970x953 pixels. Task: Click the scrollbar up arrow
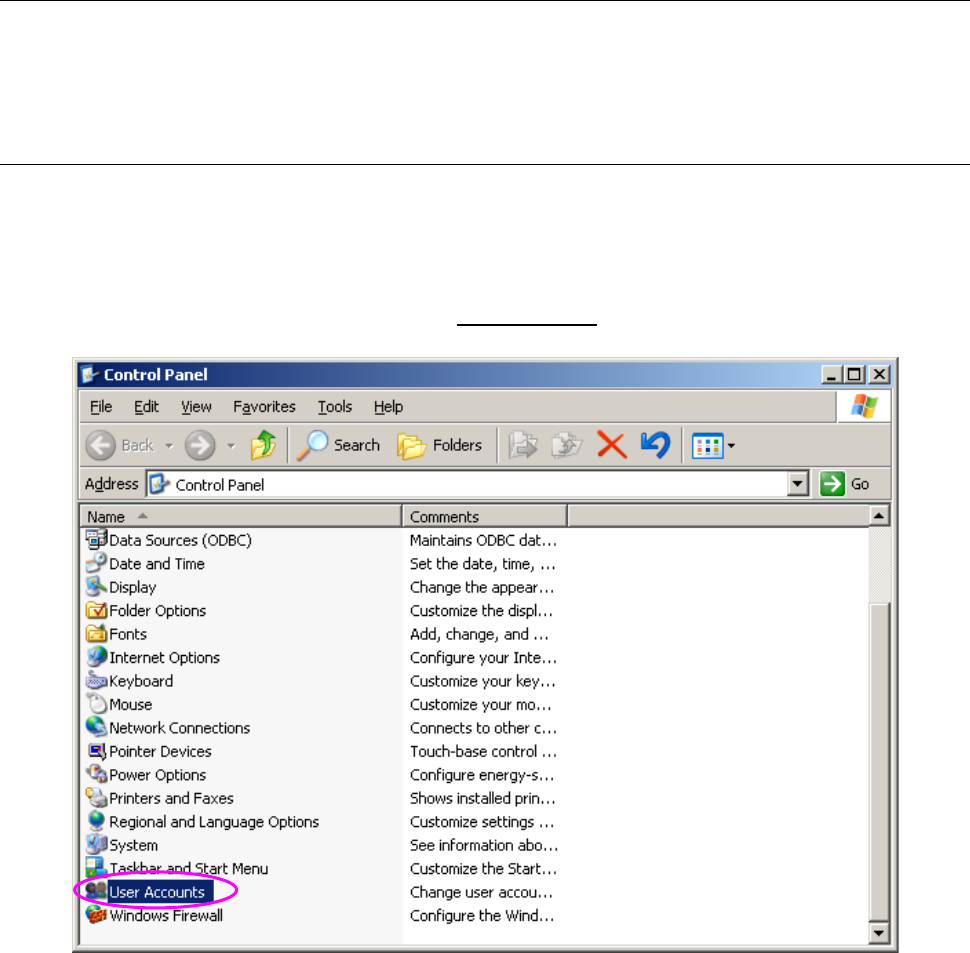click(x=879, y=516)
